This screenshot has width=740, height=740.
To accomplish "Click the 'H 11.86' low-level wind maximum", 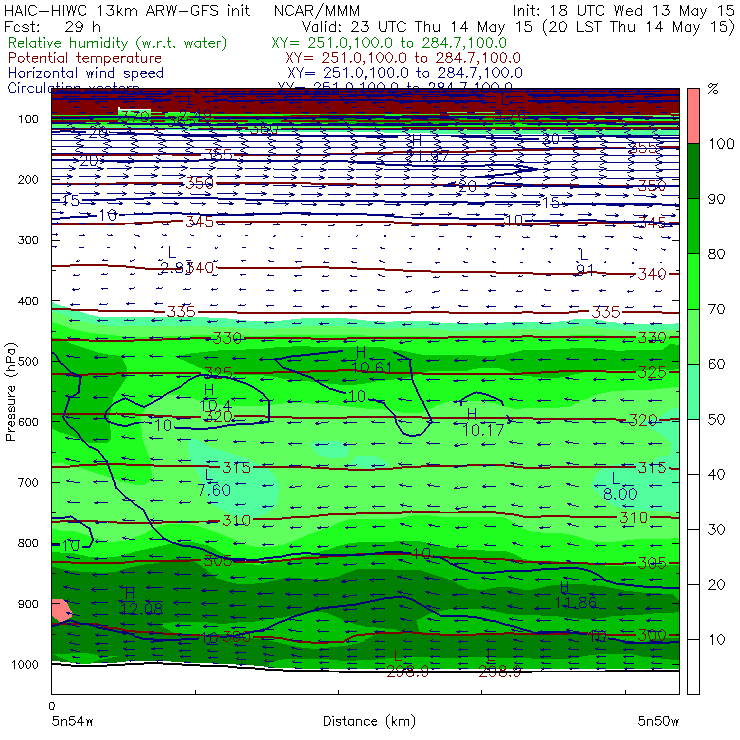I will 576,595.
